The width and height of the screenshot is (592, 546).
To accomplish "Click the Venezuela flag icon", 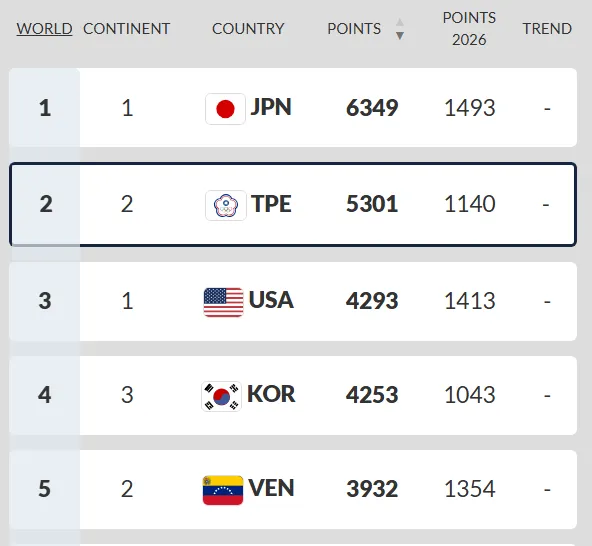I will [x=223, y=490].
